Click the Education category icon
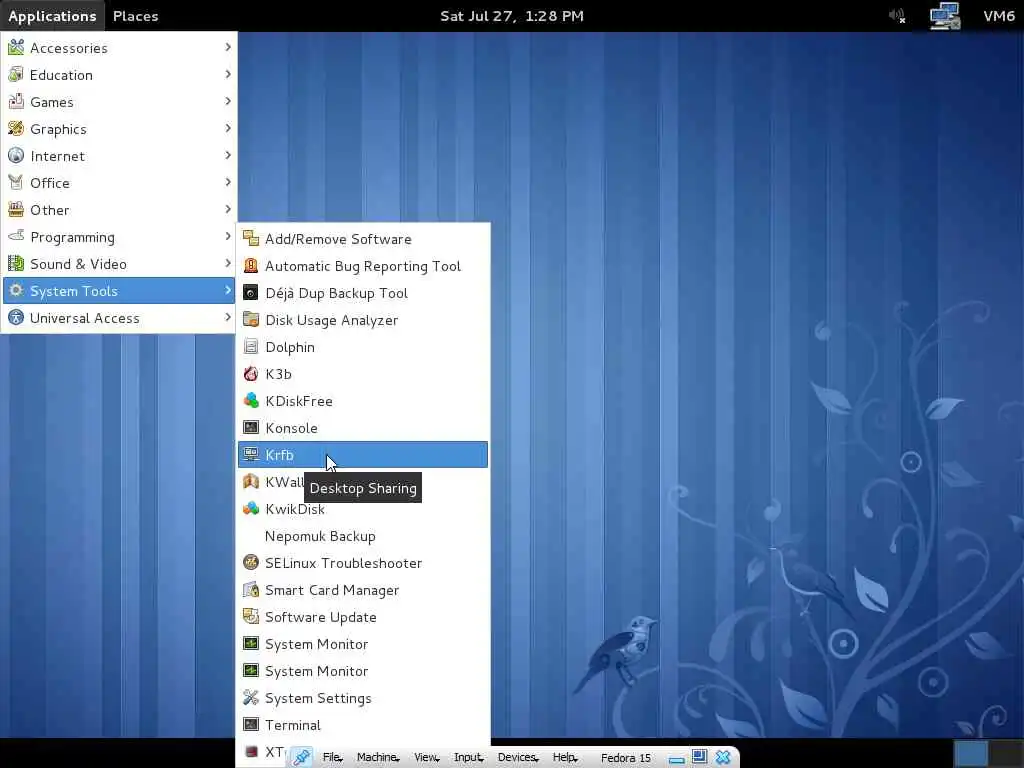The image size is (1024, 768). [16, 74]
